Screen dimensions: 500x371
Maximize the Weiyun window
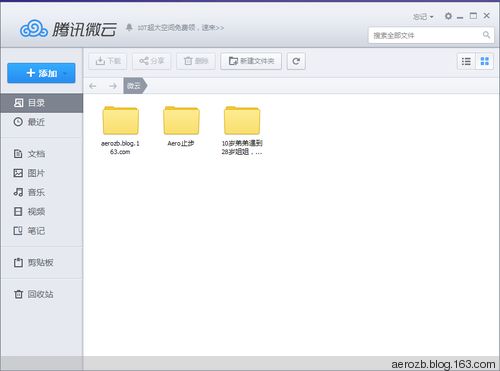point(473,16)
